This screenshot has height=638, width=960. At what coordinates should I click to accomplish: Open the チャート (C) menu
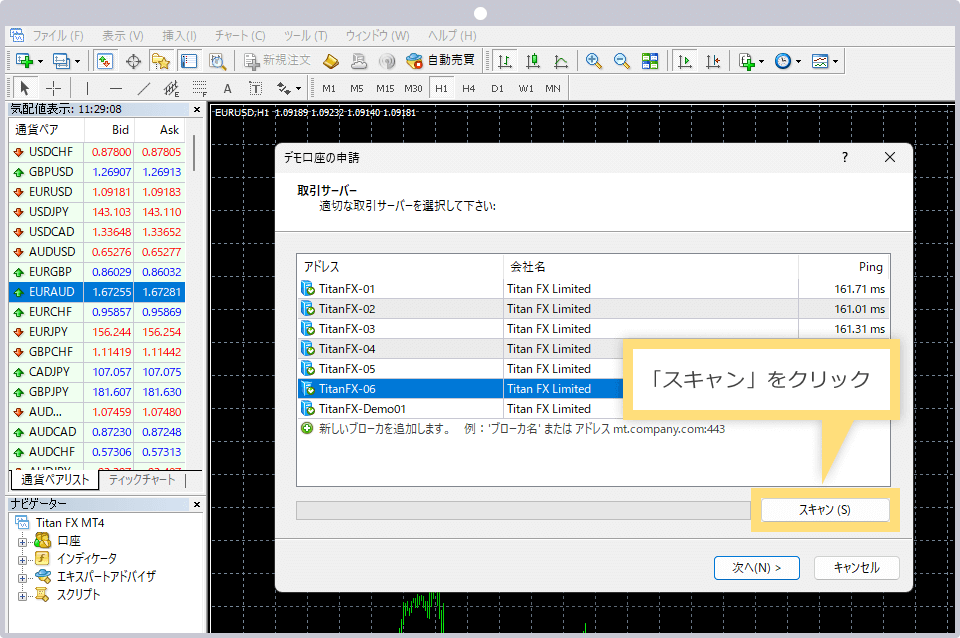point(239,36)
